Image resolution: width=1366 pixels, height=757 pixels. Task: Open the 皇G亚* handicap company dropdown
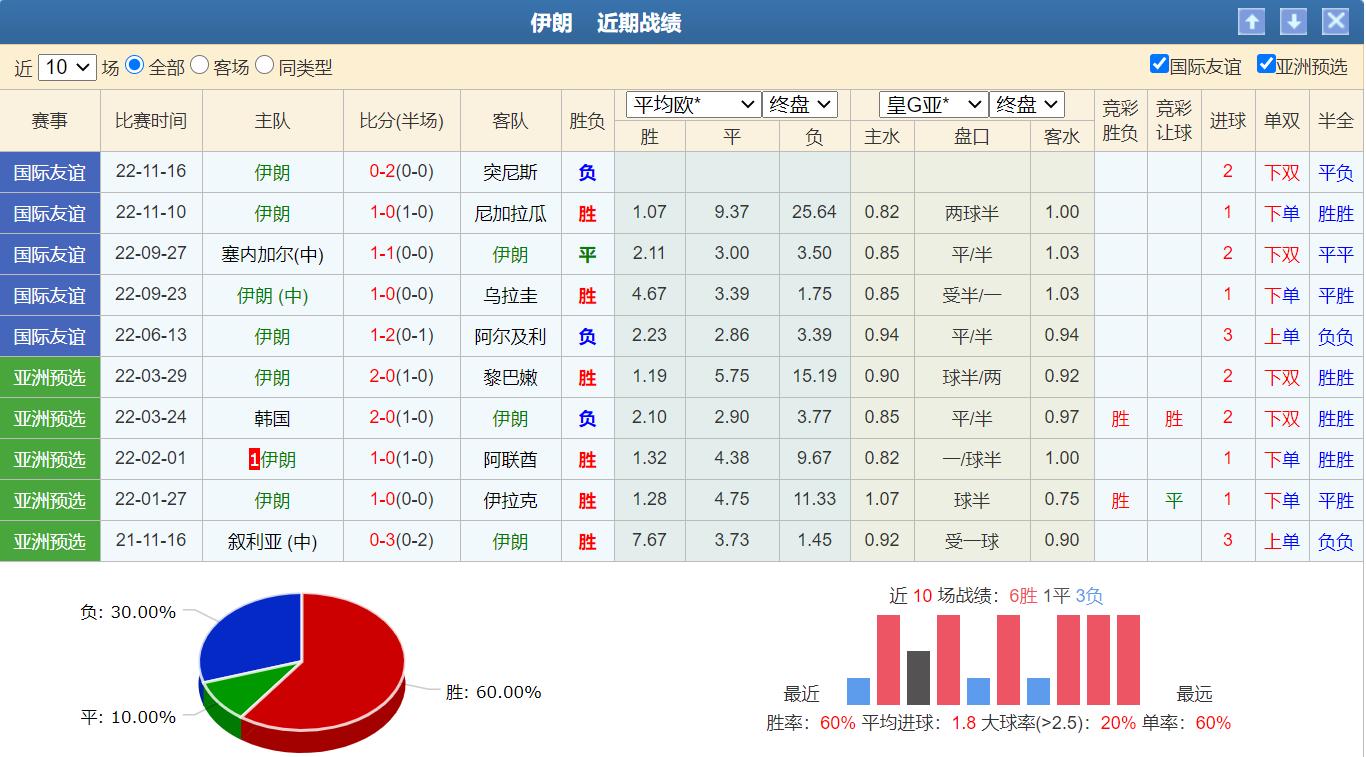[934, 104]
